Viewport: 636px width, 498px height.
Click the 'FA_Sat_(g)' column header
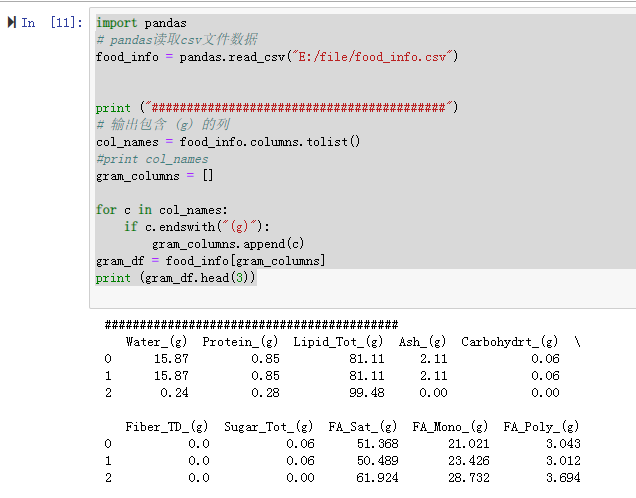click(x=363, y=427)
